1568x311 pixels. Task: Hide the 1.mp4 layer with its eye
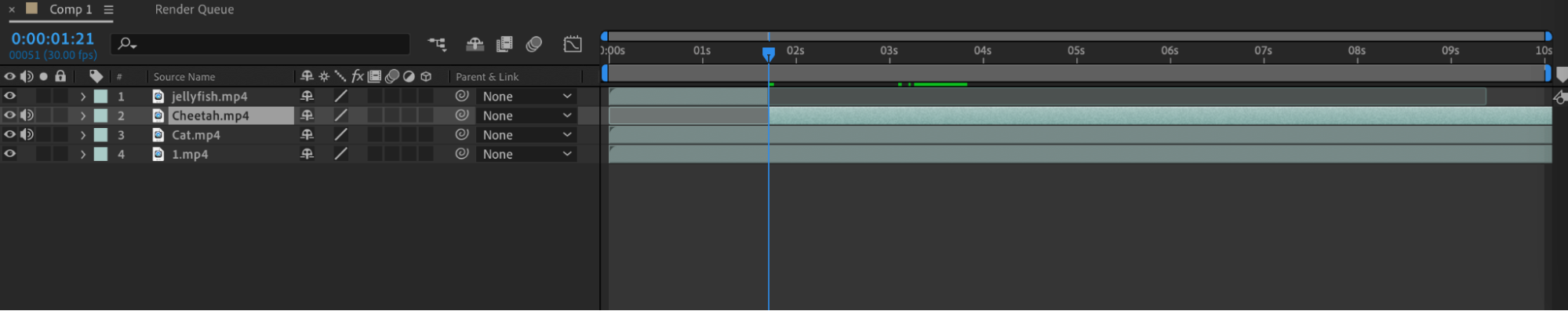point(9,154)
